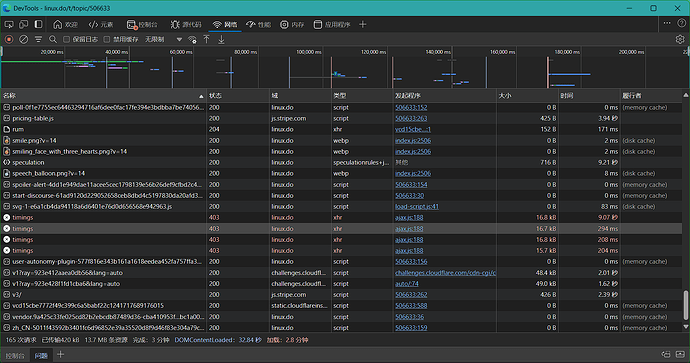690x363 pixels.
Task: Select the pricing-table.js request
Action: click(x=341, y=118)
